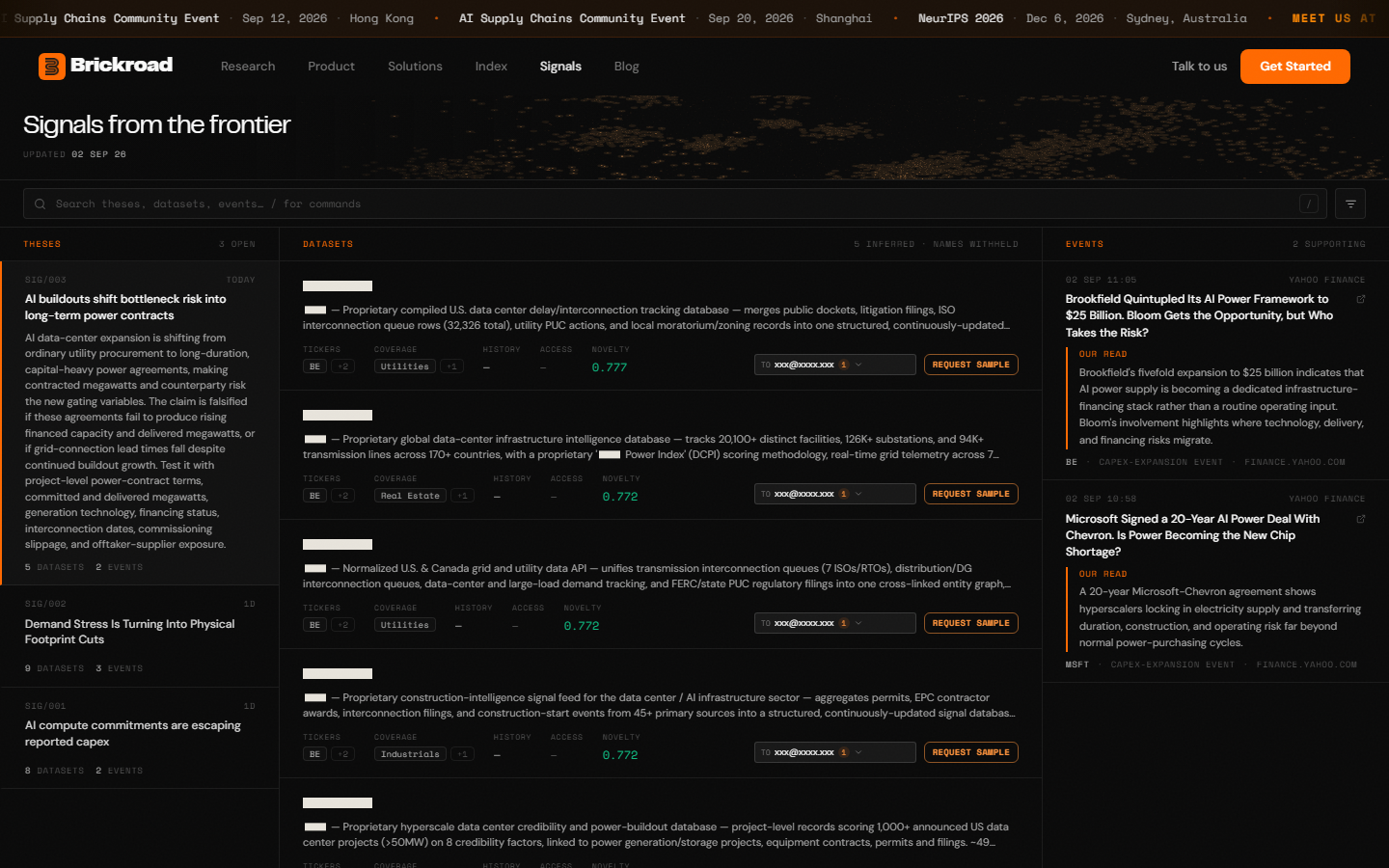Focus the search theses, datasets, events field
Screen dimensions: 1389x868
click(675, 203)
